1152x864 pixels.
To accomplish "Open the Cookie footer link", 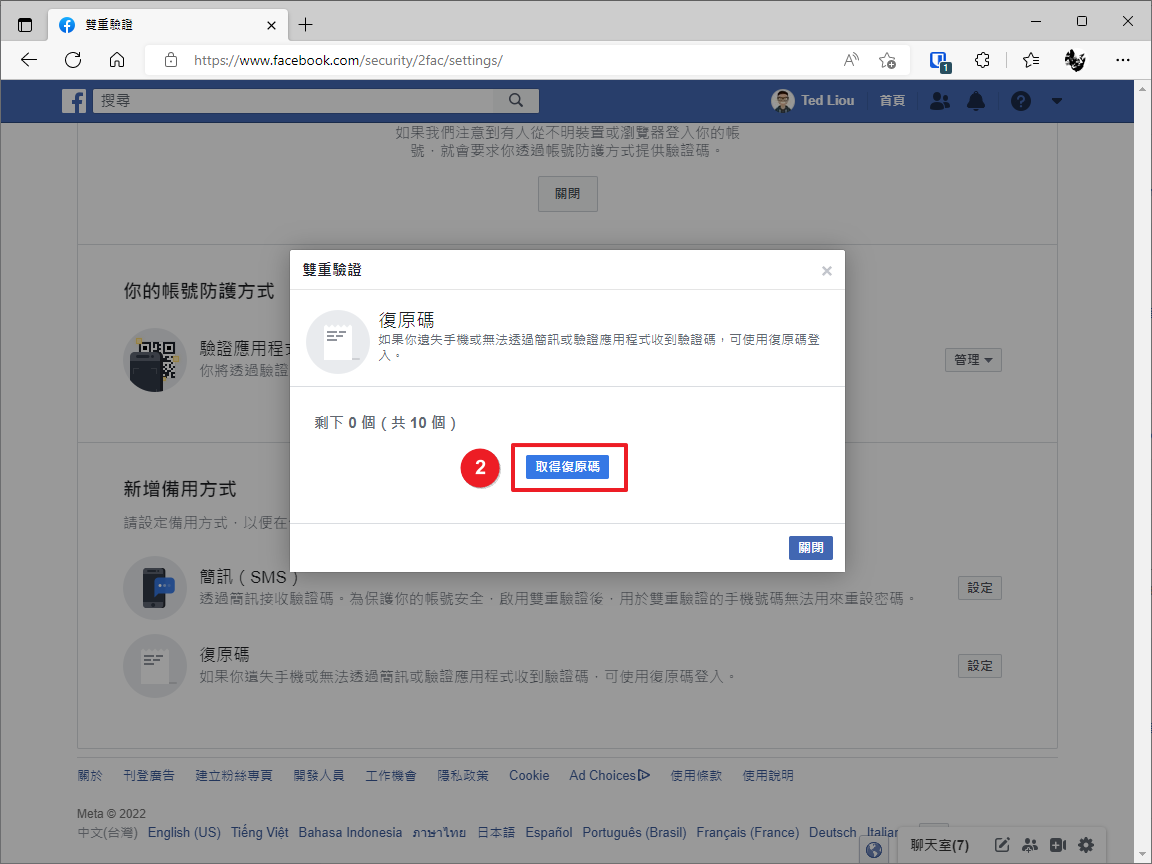I will [x=529, y=775].
